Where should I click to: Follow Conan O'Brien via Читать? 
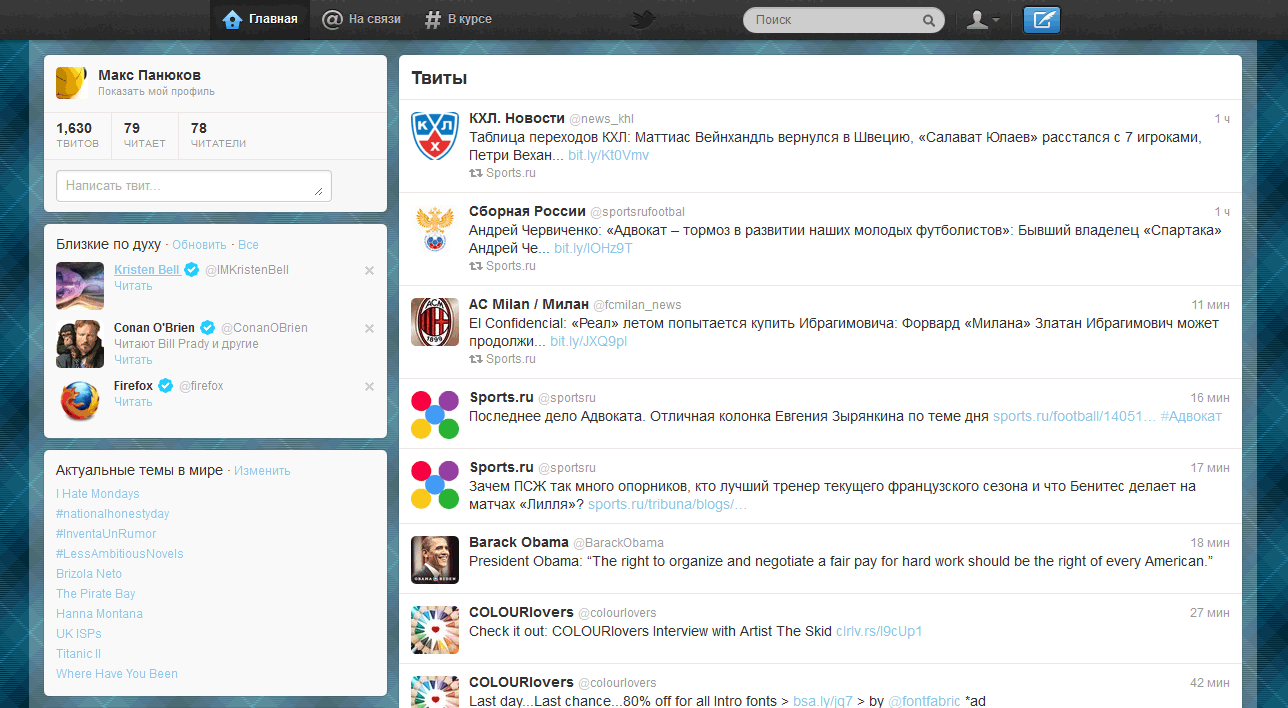[133, 360]
